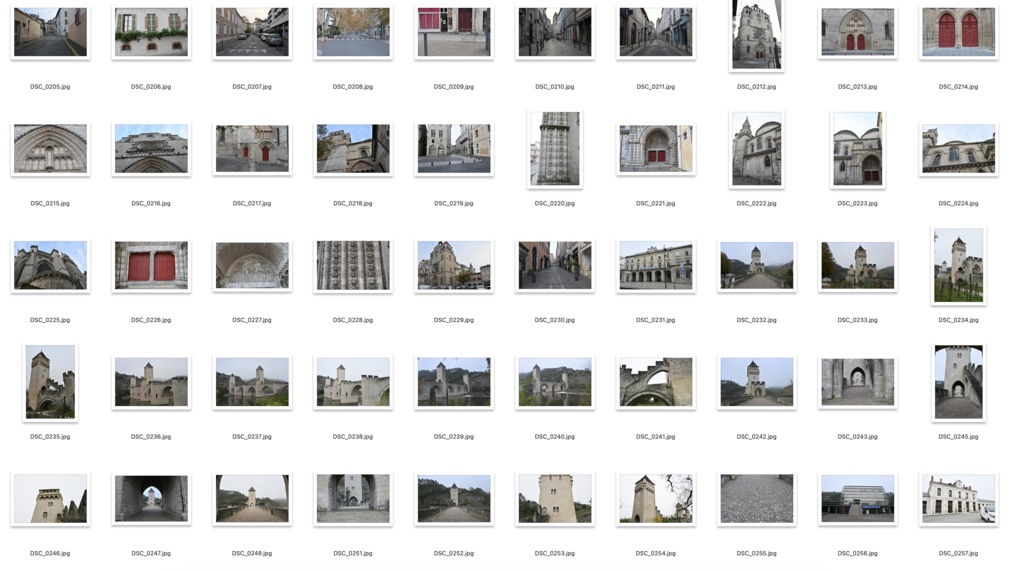Select the DSC_0221.jpg portal thumbnail
Screen dimensions: 1024x571
[x=656, y=149]
